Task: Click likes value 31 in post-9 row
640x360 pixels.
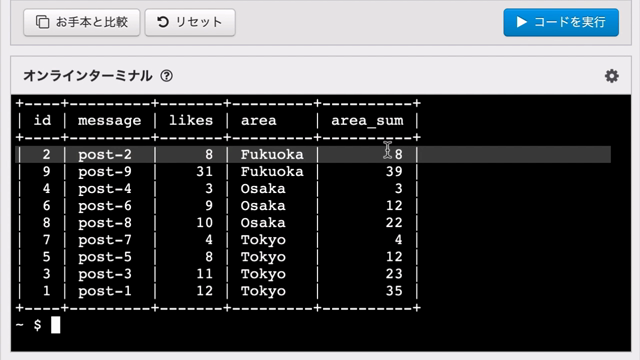Action: [204, 171]
